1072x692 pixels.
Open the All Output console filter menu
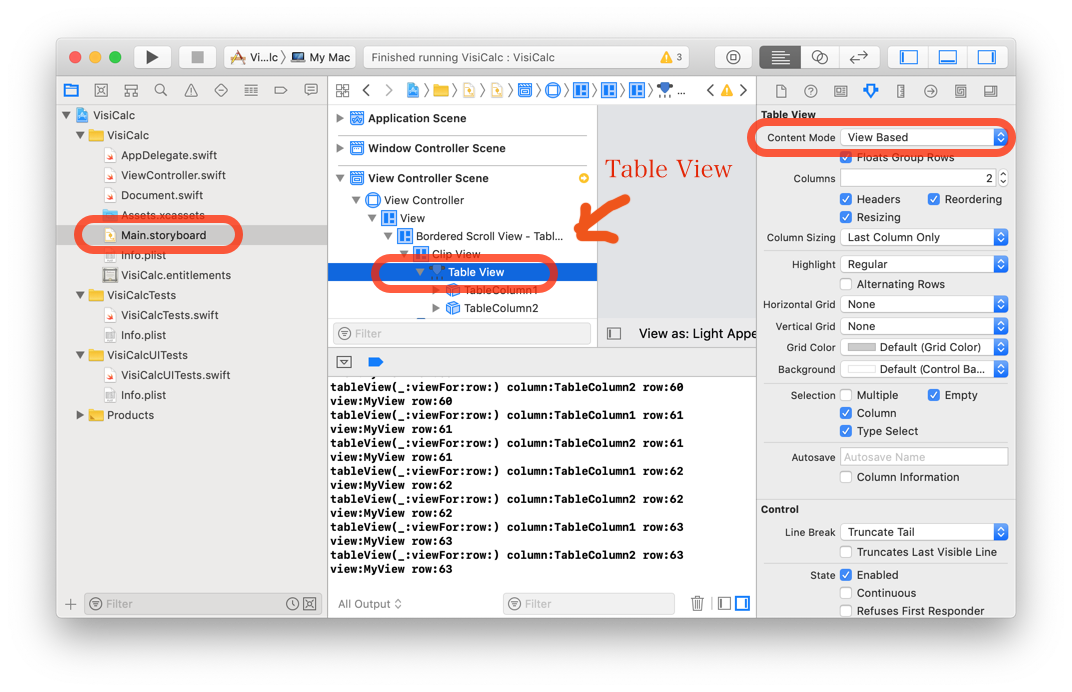[370, 604]
